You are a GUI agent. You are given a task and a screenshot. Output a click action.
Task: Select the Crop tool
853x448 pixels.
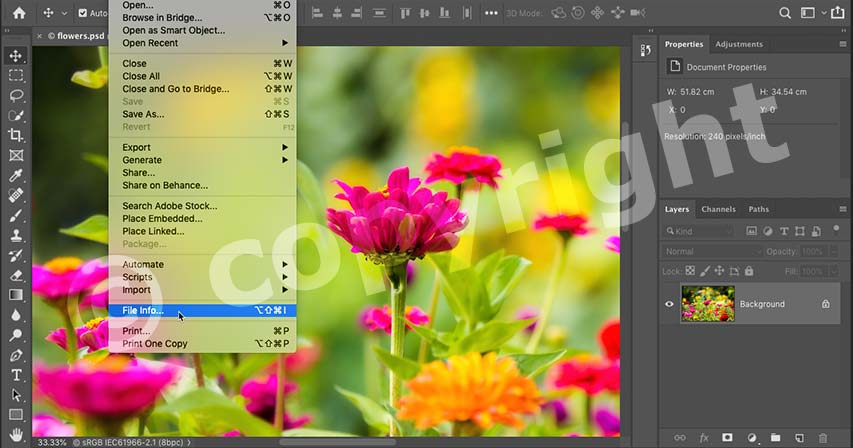pyautogui.click(x=16, y=135)
